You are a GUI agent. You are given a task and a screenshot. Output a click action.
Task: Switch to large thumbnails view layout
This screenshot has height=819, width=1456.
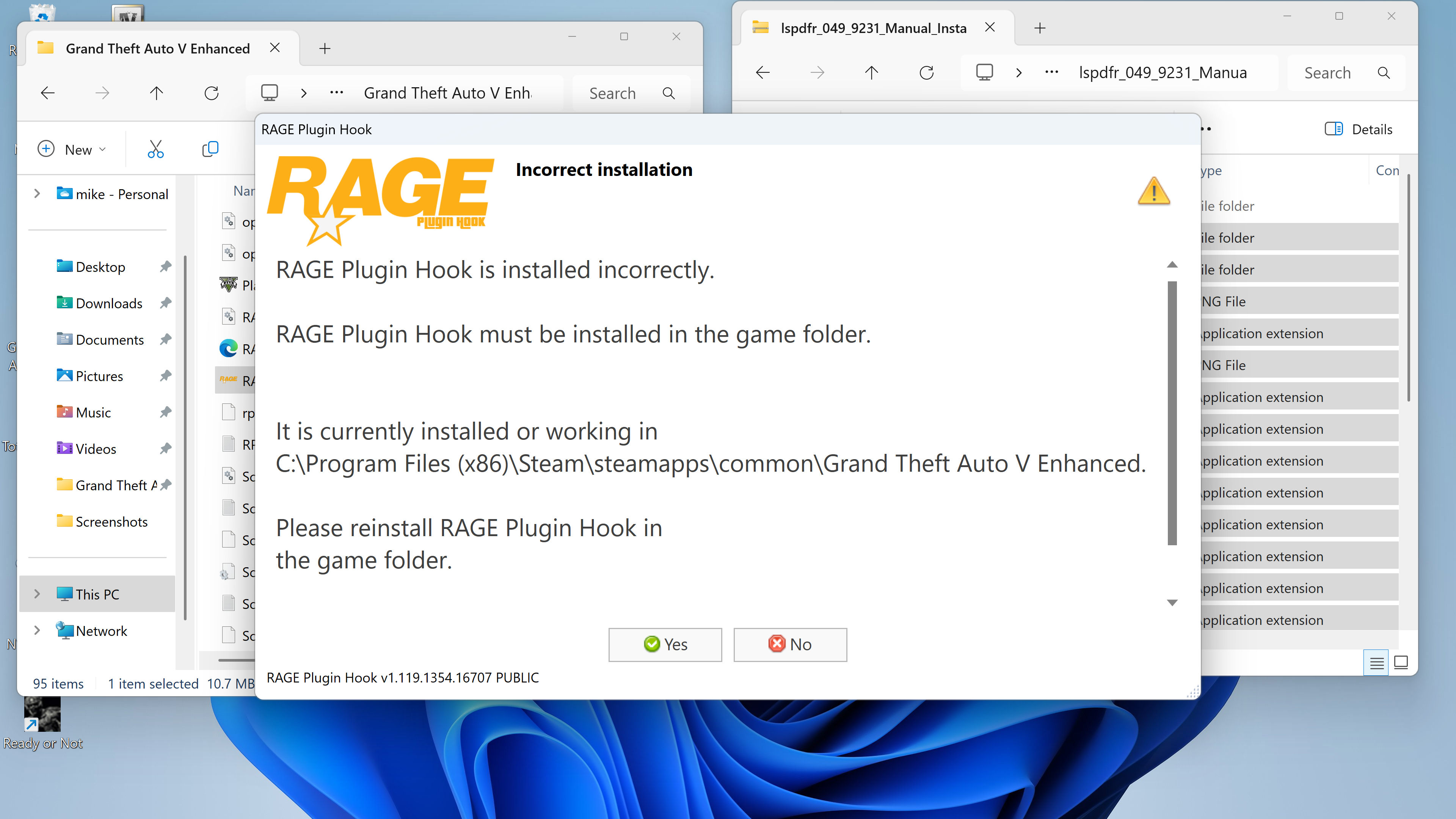tap(1401, 662)
